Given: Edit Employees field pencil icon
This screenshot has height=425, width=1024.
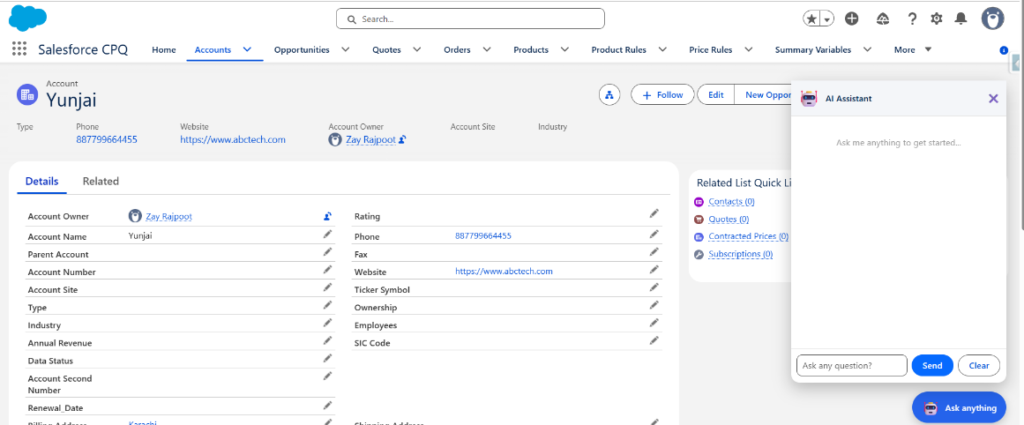Looking at the screenshot, I should pyautogui.click(x=654, y=323).
